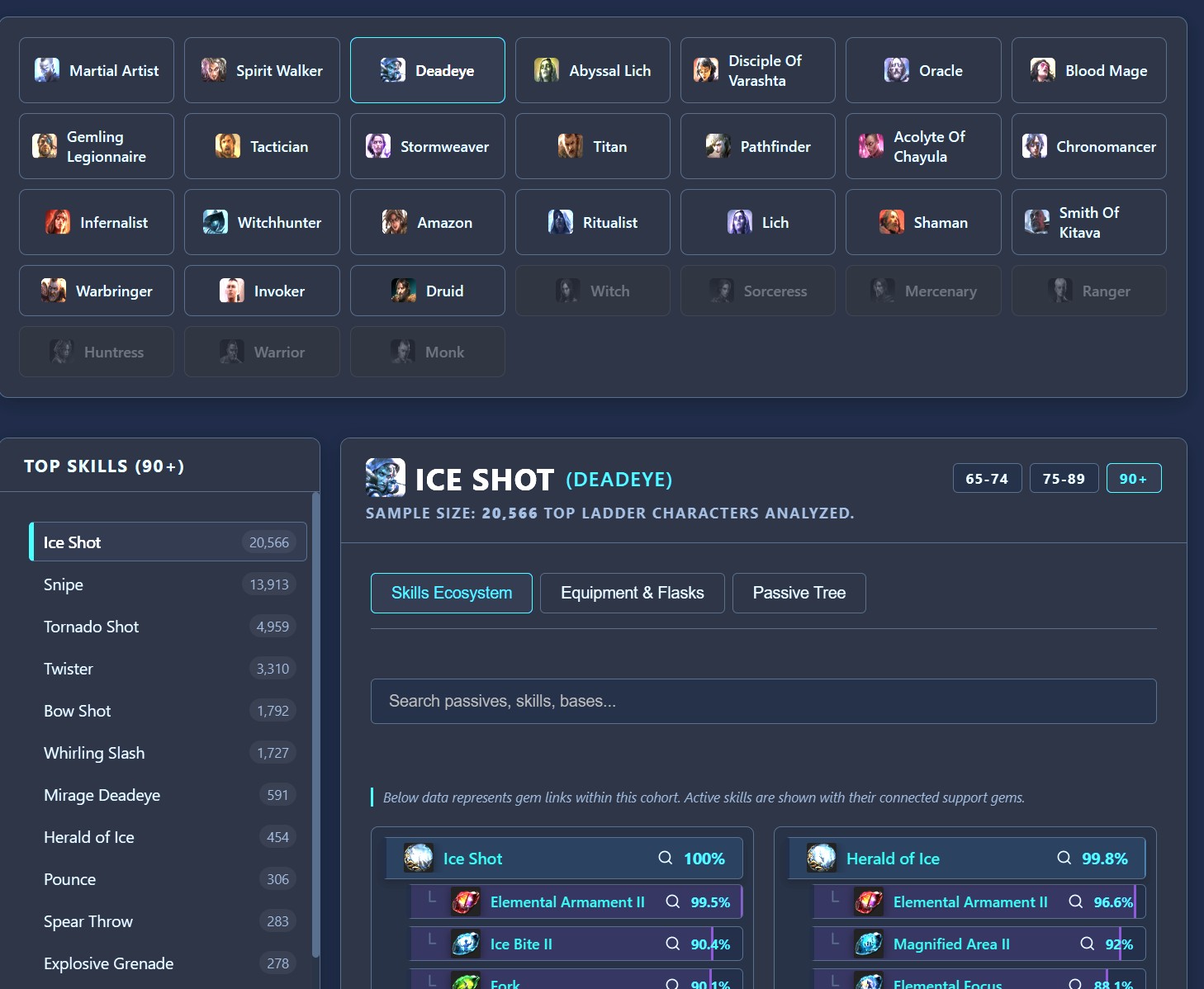
Task: Click the Witchhunter portrait icon
Action: click(x=216, y=222)
